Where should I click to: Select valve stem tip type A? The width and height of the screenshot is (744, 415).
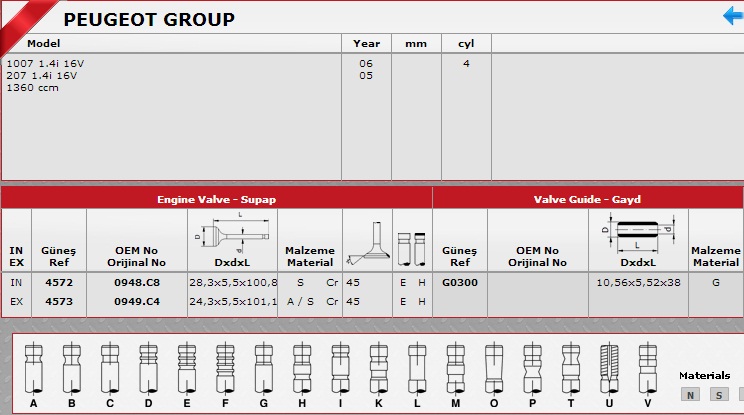tap(34, 369)
